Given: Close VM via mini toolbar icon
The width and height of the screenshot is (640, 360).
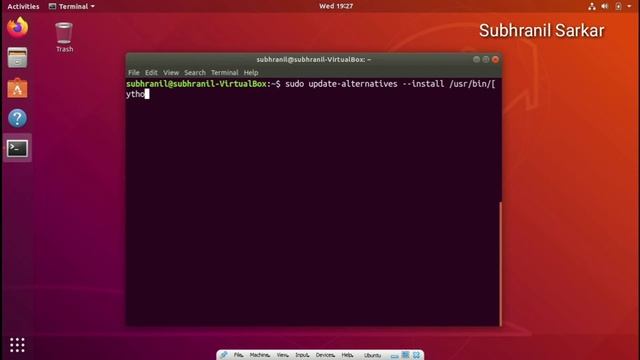Looking at the screenshot, I should pos(416,355).
